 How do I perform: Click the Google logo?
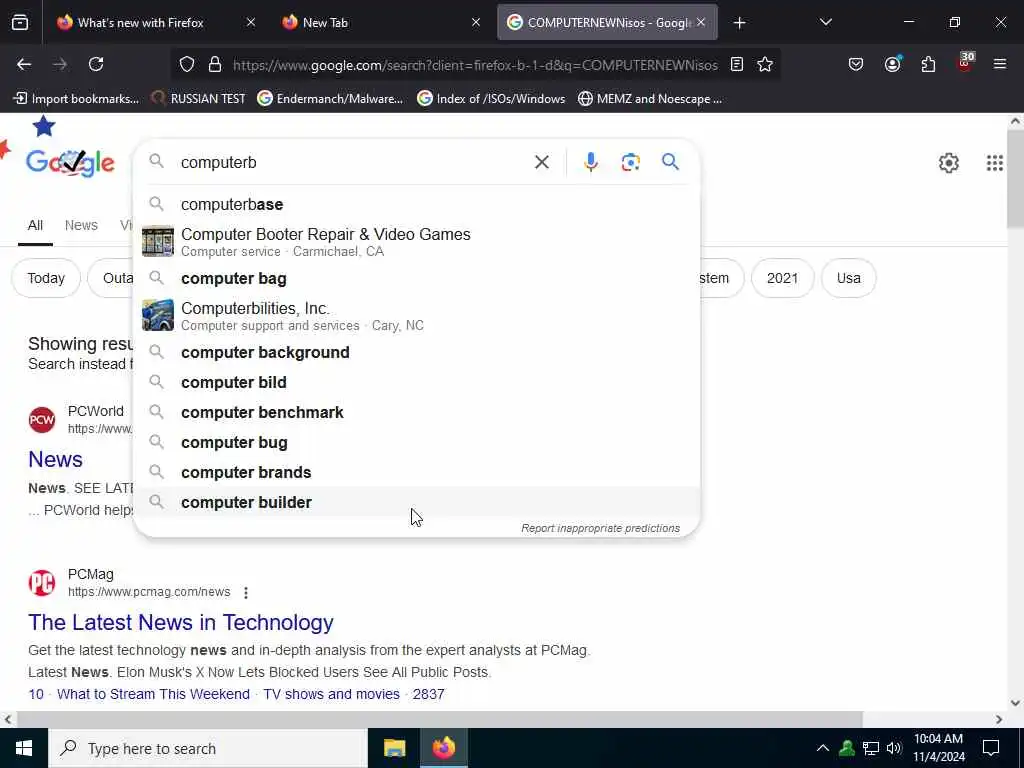point(70,163)
